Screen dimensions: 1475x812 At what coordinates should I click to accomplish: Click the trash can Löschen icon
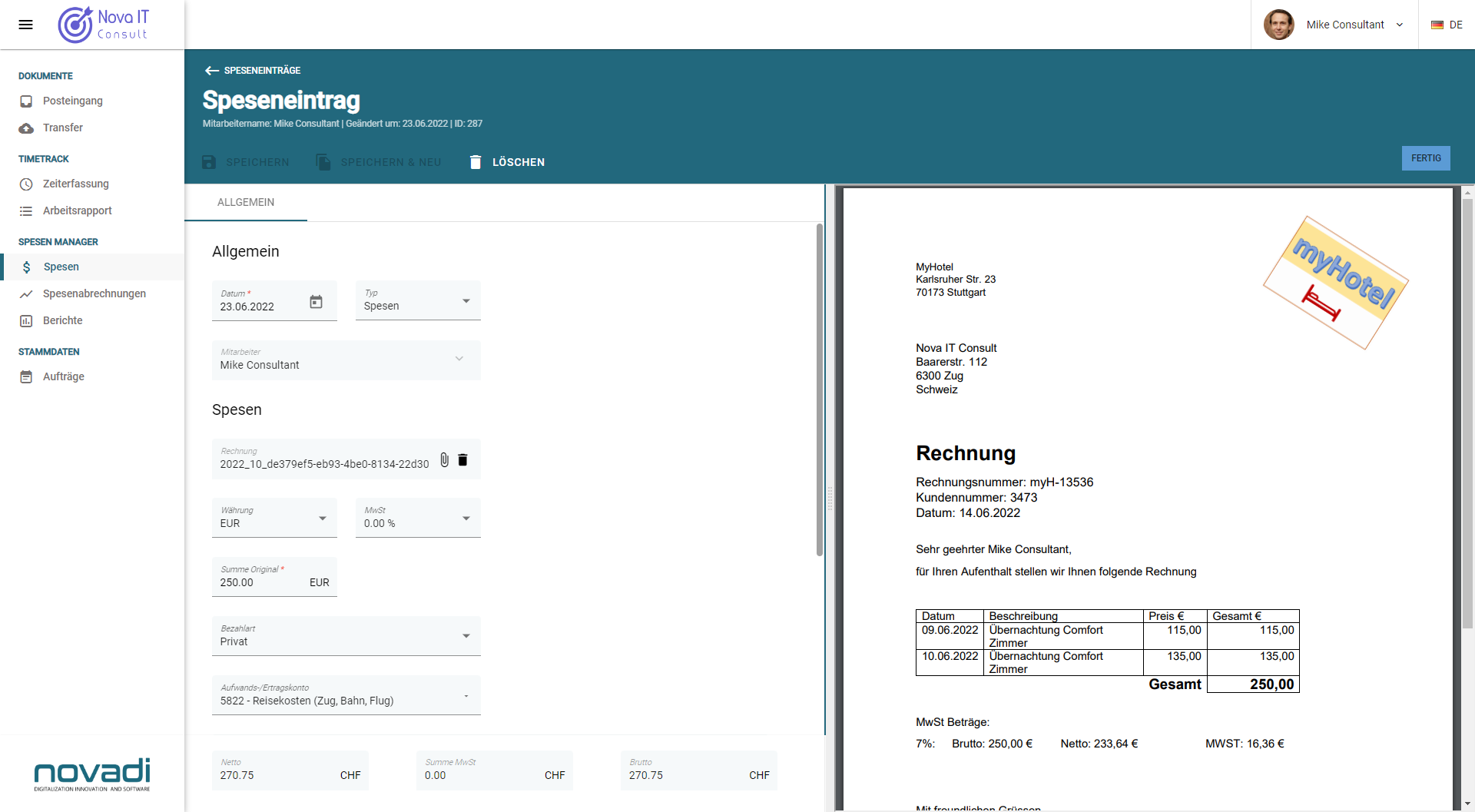tap(476, 162)
